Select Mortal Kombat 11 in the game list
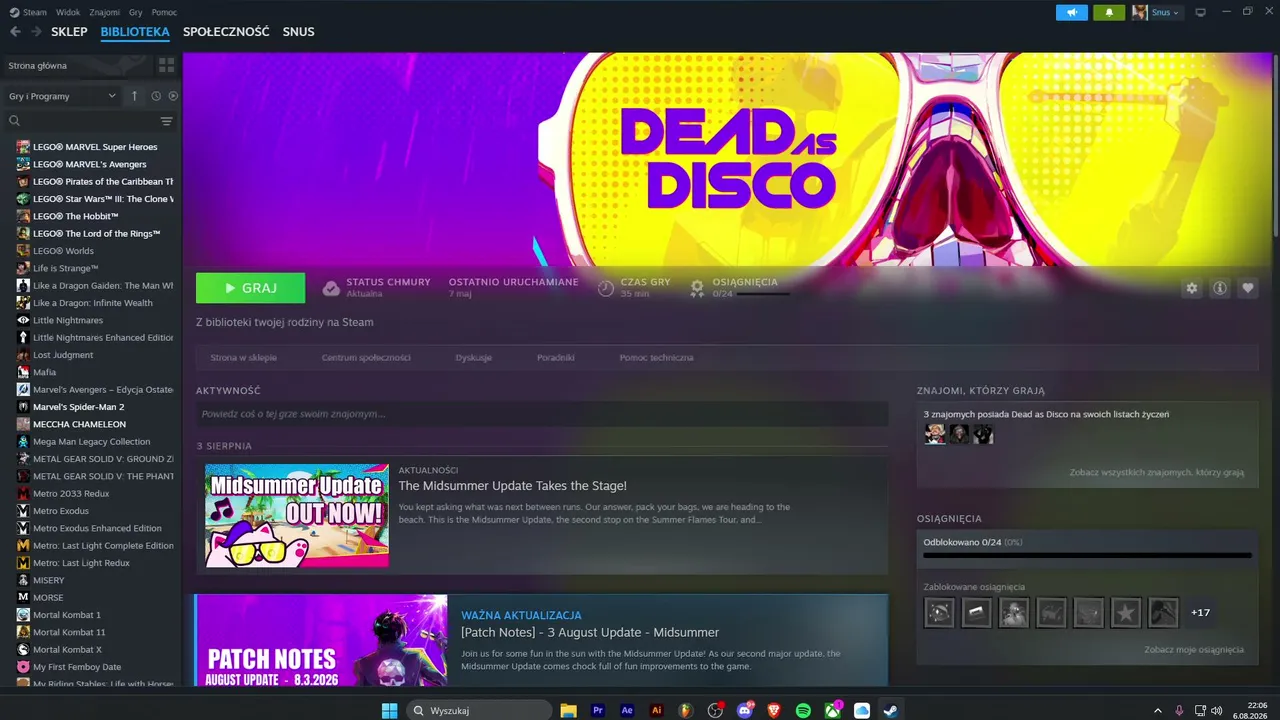The image size is (1280, 720). coord(69,632)
